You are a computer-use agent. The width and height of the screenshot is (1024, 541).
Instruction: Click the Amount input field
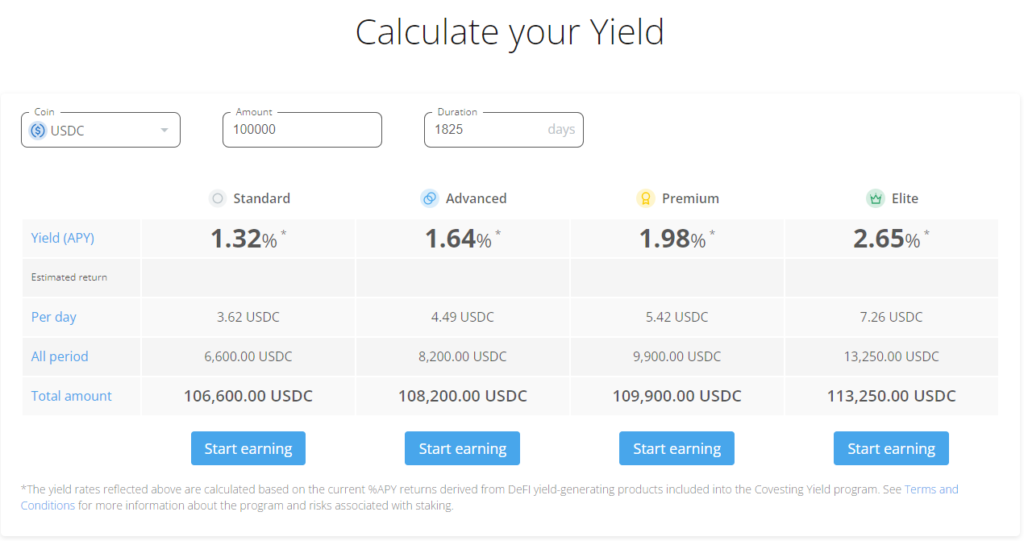click(301, 130)
